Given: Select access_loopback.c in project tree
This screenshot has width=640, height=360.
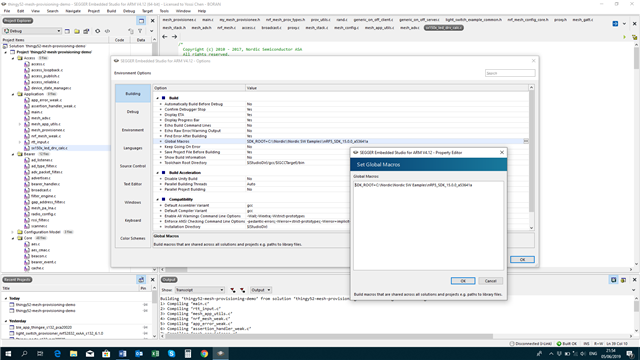Looking at the screenshot, I should pyautogui.click(x=47, y=70).
